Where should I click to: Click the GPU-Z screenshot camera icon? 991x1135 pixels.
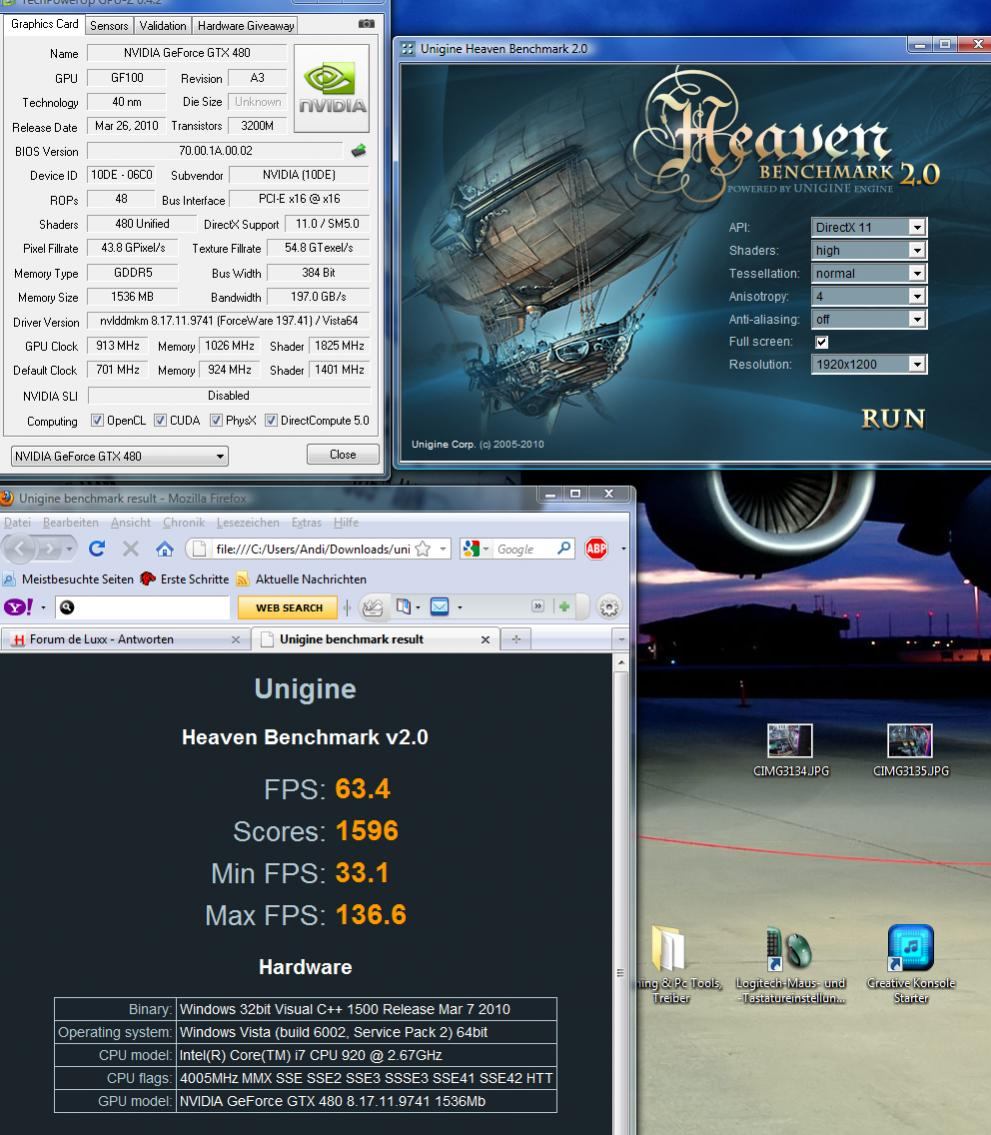[x=366, y=24]
